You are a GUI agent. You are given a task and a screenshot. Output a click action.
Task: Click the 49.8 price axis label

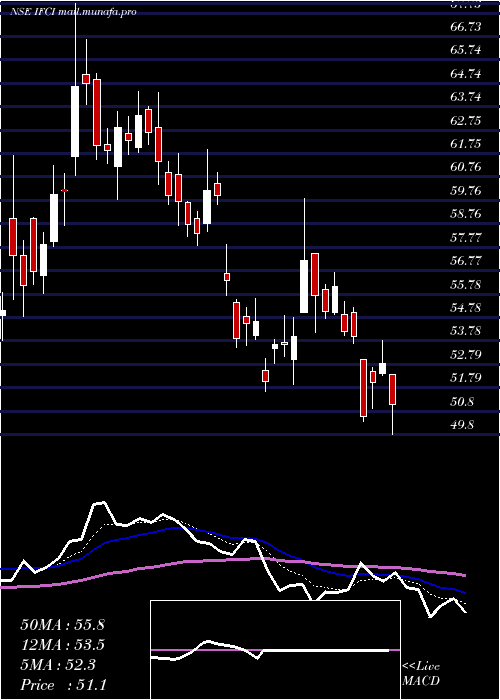click(462, 425)
